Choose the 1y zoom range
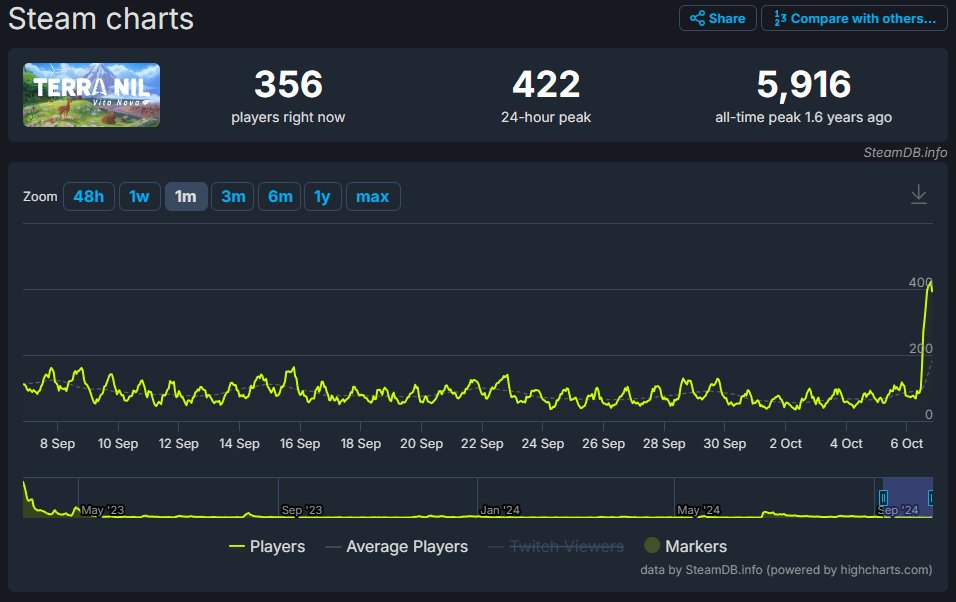This screenshot has height=602, width=956. pyautogui.click(x=323, y=196)
